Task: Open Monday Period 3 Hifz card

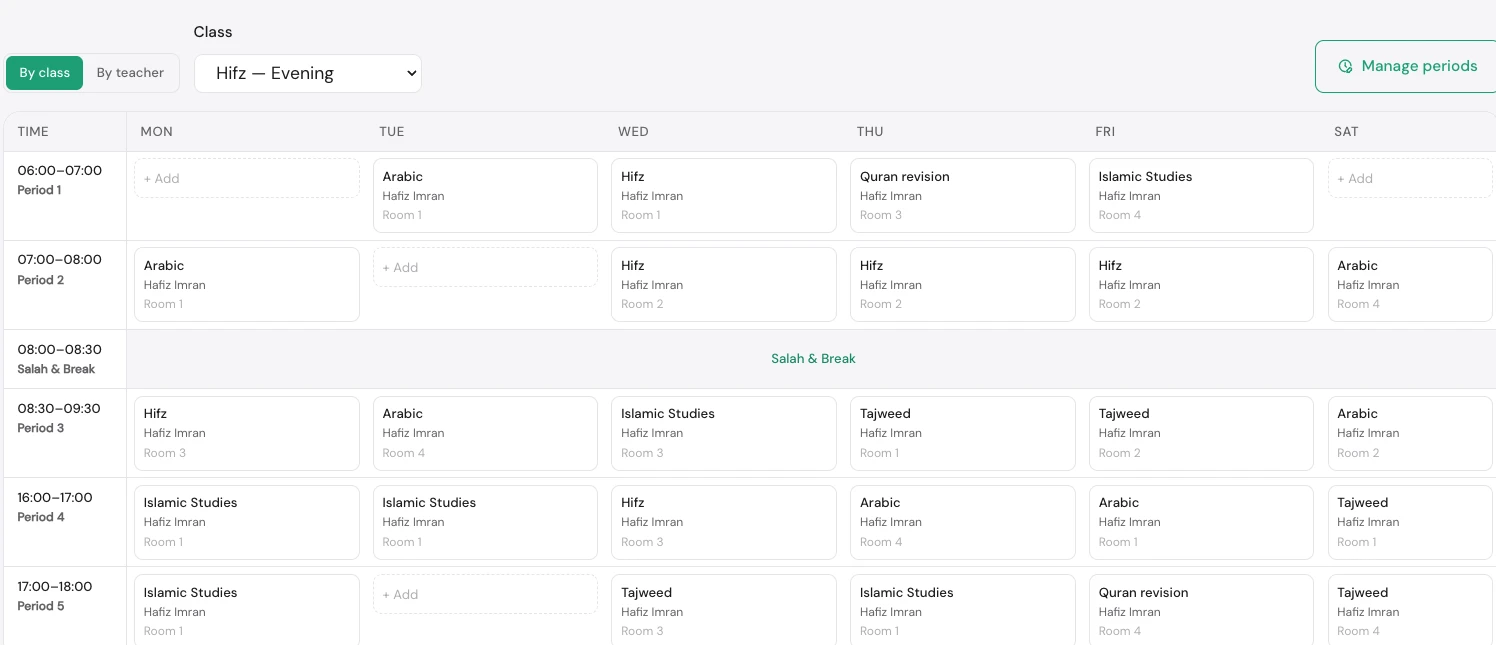Action: tap(247, 433)
